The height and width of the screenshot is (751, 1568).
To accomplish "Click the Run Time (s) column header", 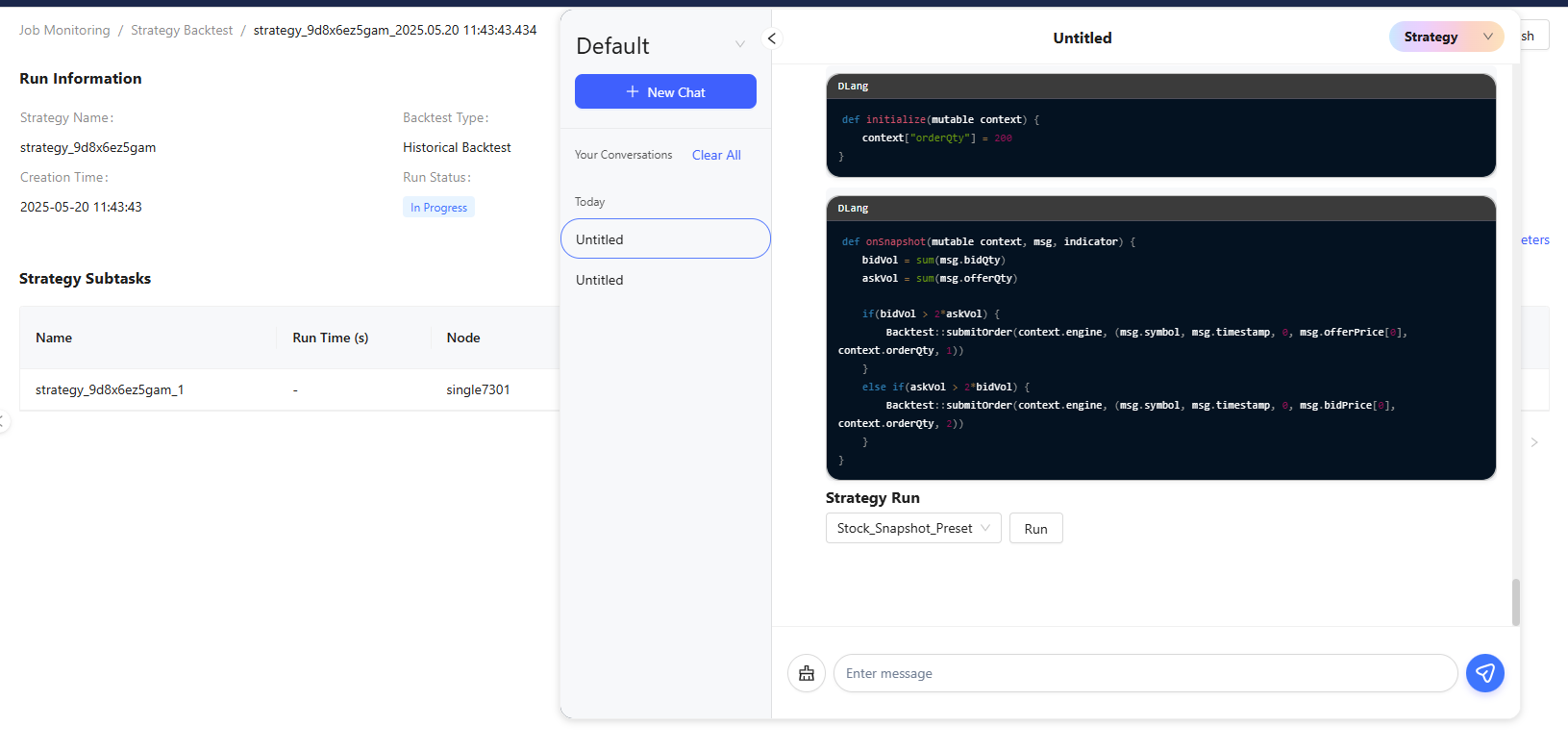I will [331, 338].
